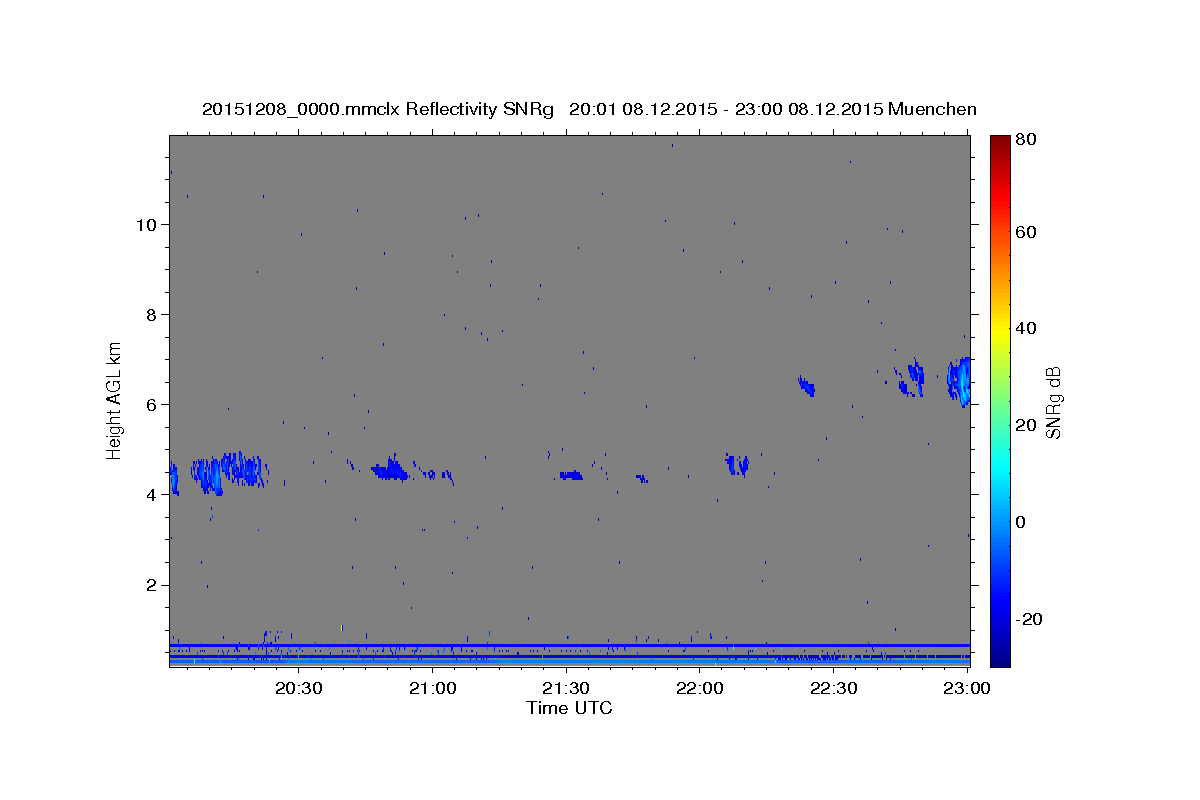Click the dark red top of colorbar

(999, 143)
